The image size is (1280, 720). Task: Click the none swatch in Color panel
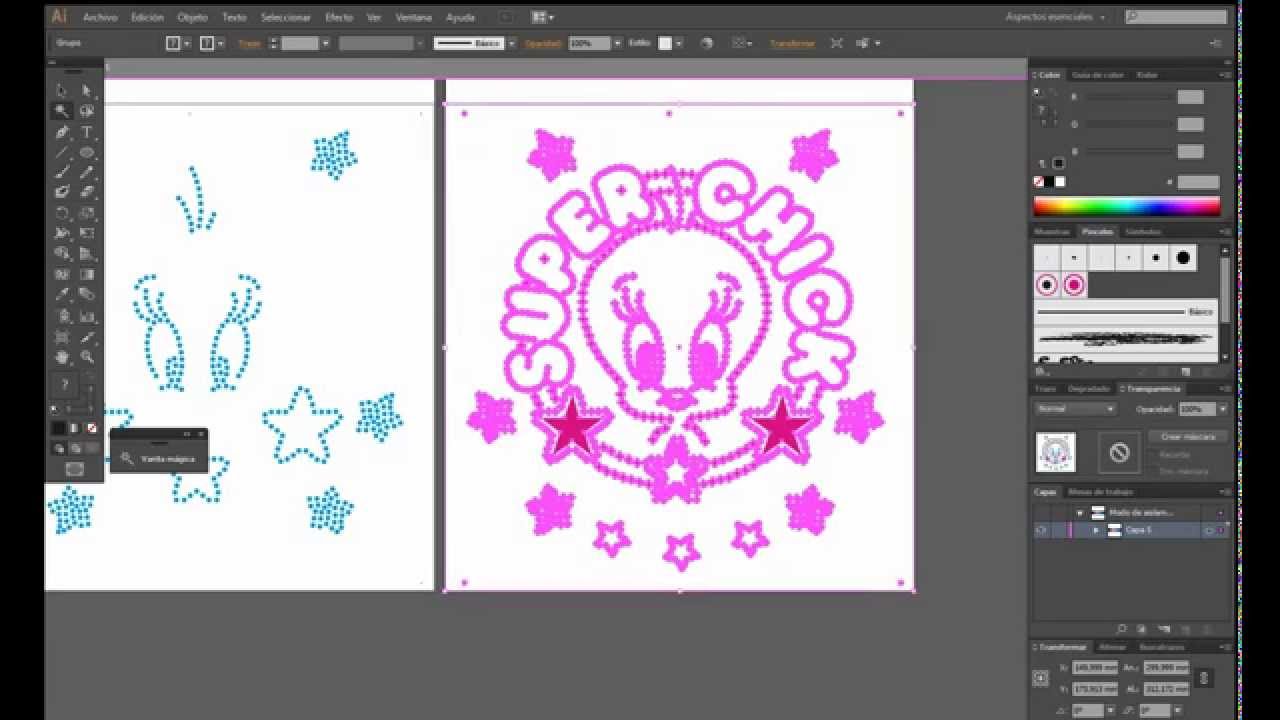click(x=1039, y=182)
